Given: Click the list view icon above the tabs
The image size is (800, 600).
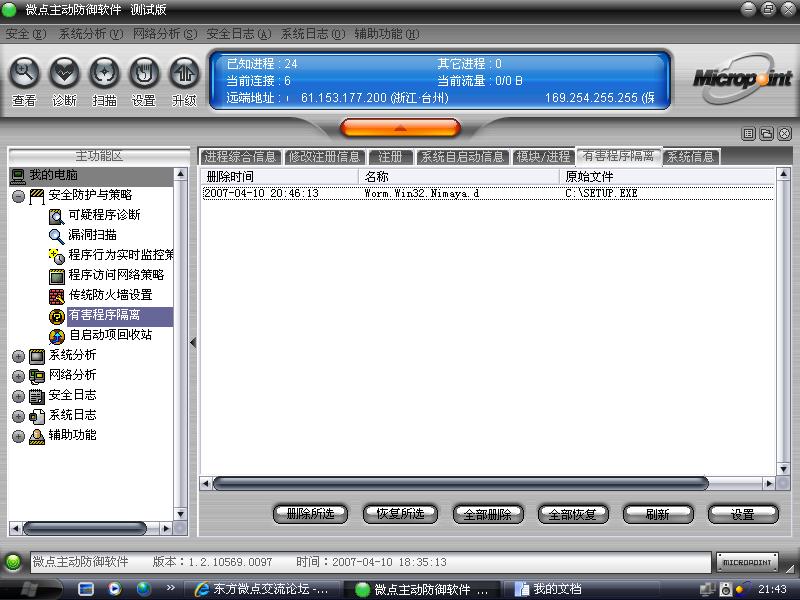Looking at the screenshot, I should (748, 134).
